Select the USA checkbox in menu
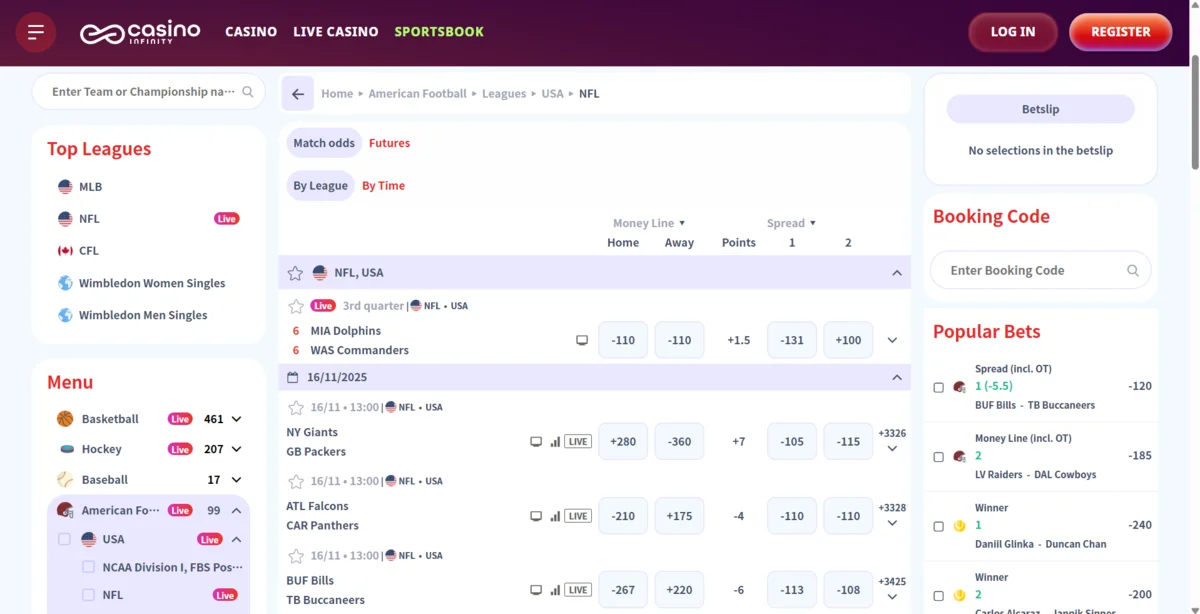Image resolution: width=1200 pixels, height=614 pixels. pyautogui.click(x=65, y=539)
